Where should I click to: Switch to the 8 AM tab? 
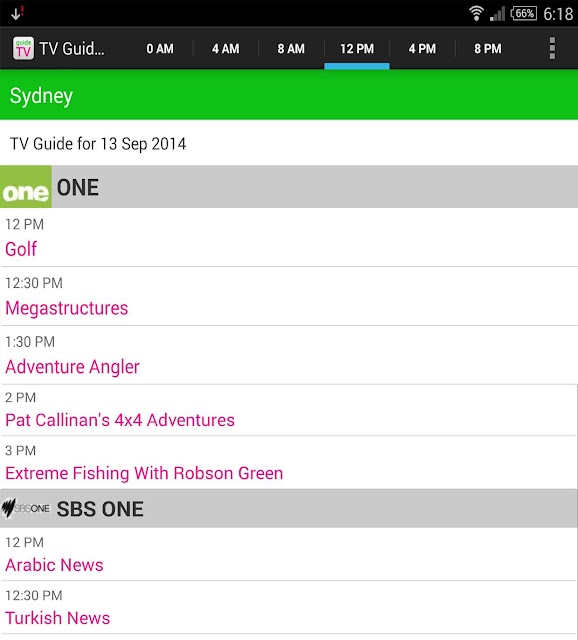click(291, 49)
